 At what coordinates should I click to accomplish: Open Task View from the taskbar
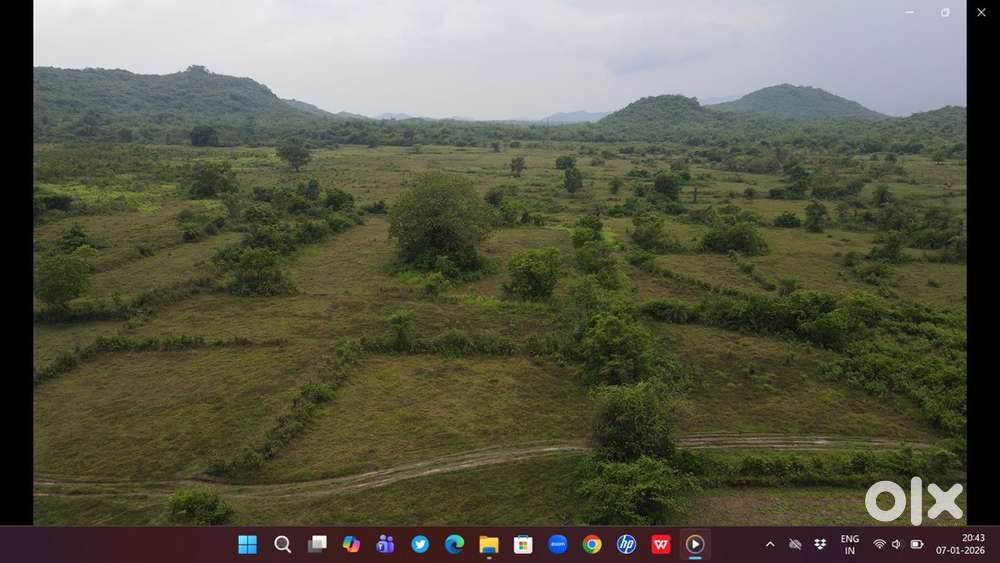(317, 544)
